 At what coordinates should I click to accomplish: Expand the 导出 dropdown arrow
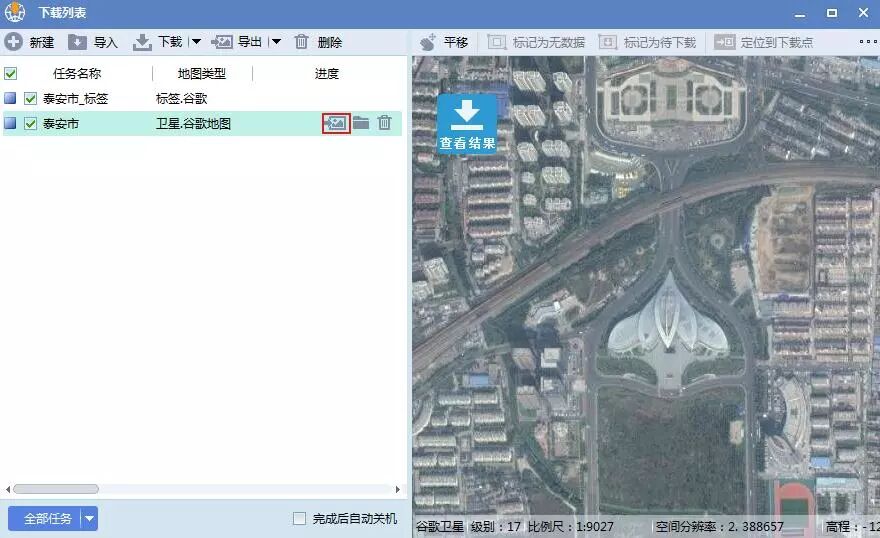[x=276, y=42]
